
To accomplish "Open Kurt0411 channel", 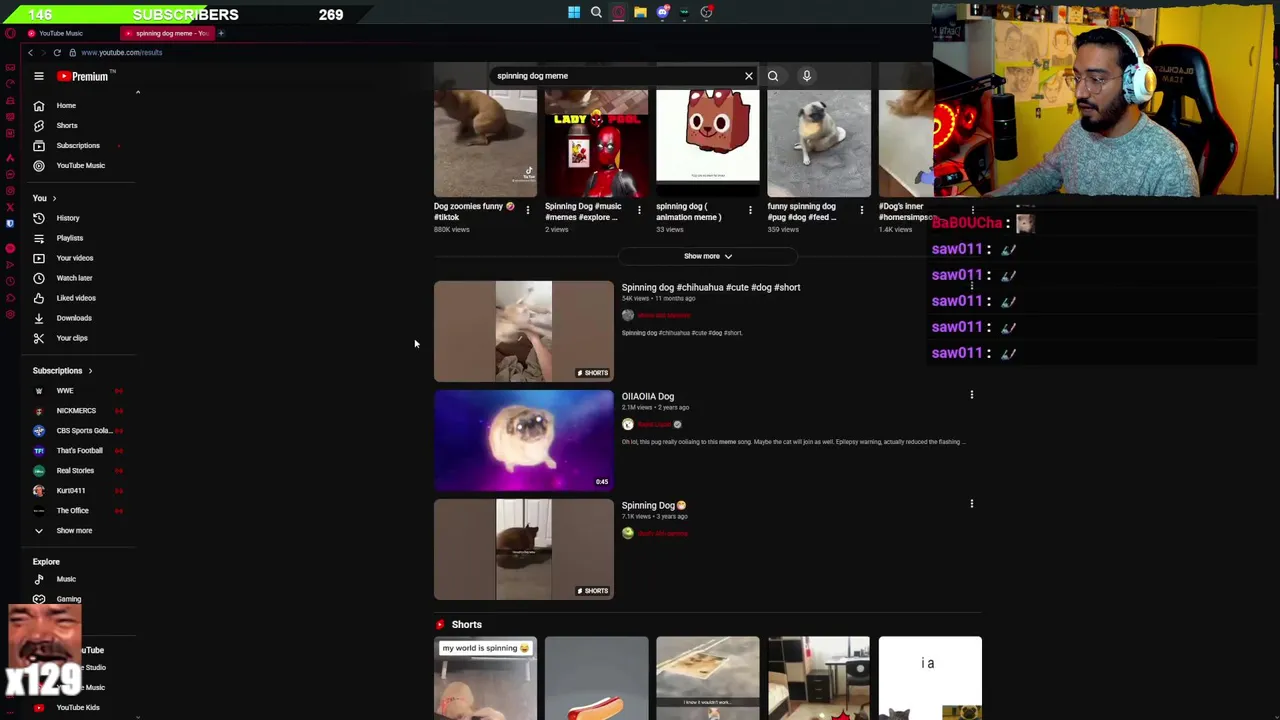I will click(x=70, y=491).
